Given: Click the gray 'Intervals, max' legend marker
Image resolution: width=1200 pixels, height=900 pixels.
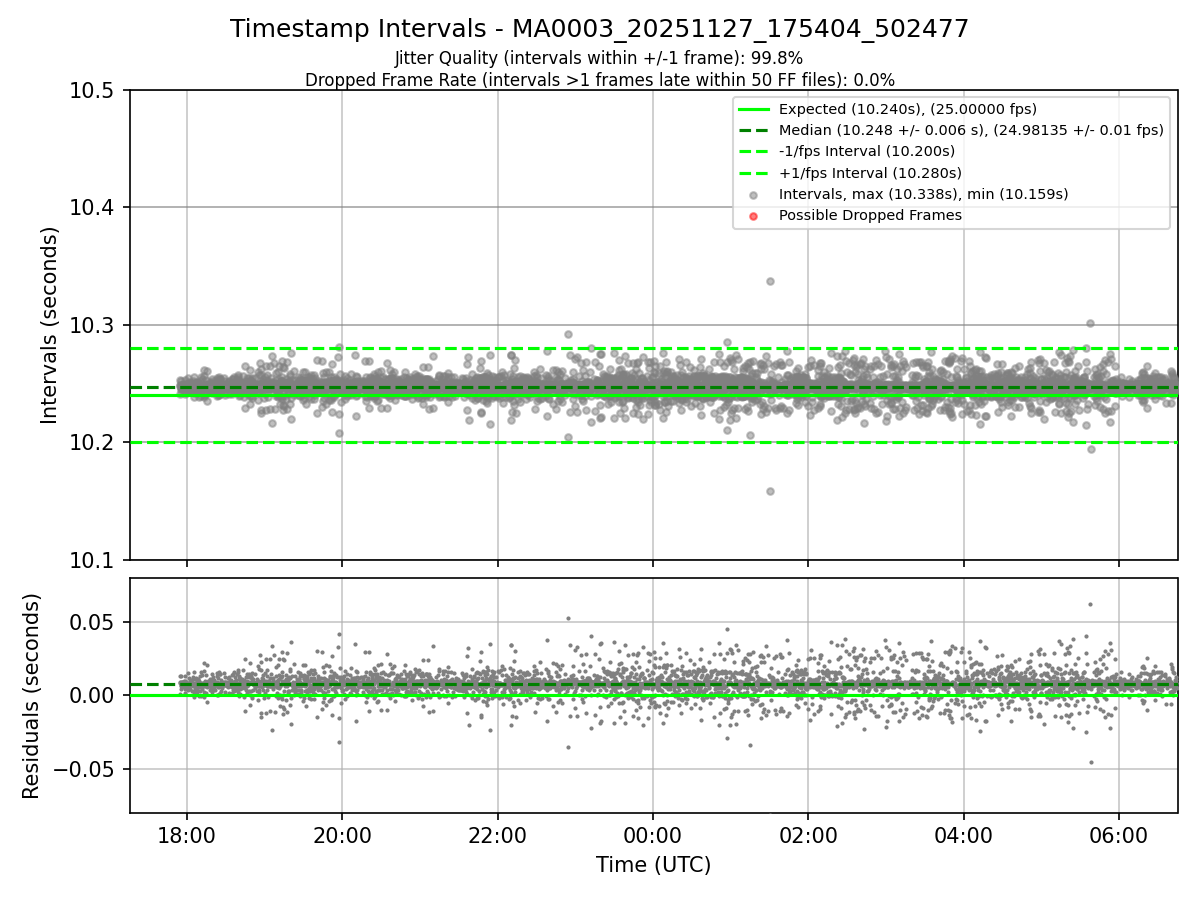Looking at the screenshot, I should tap(754, 194).
